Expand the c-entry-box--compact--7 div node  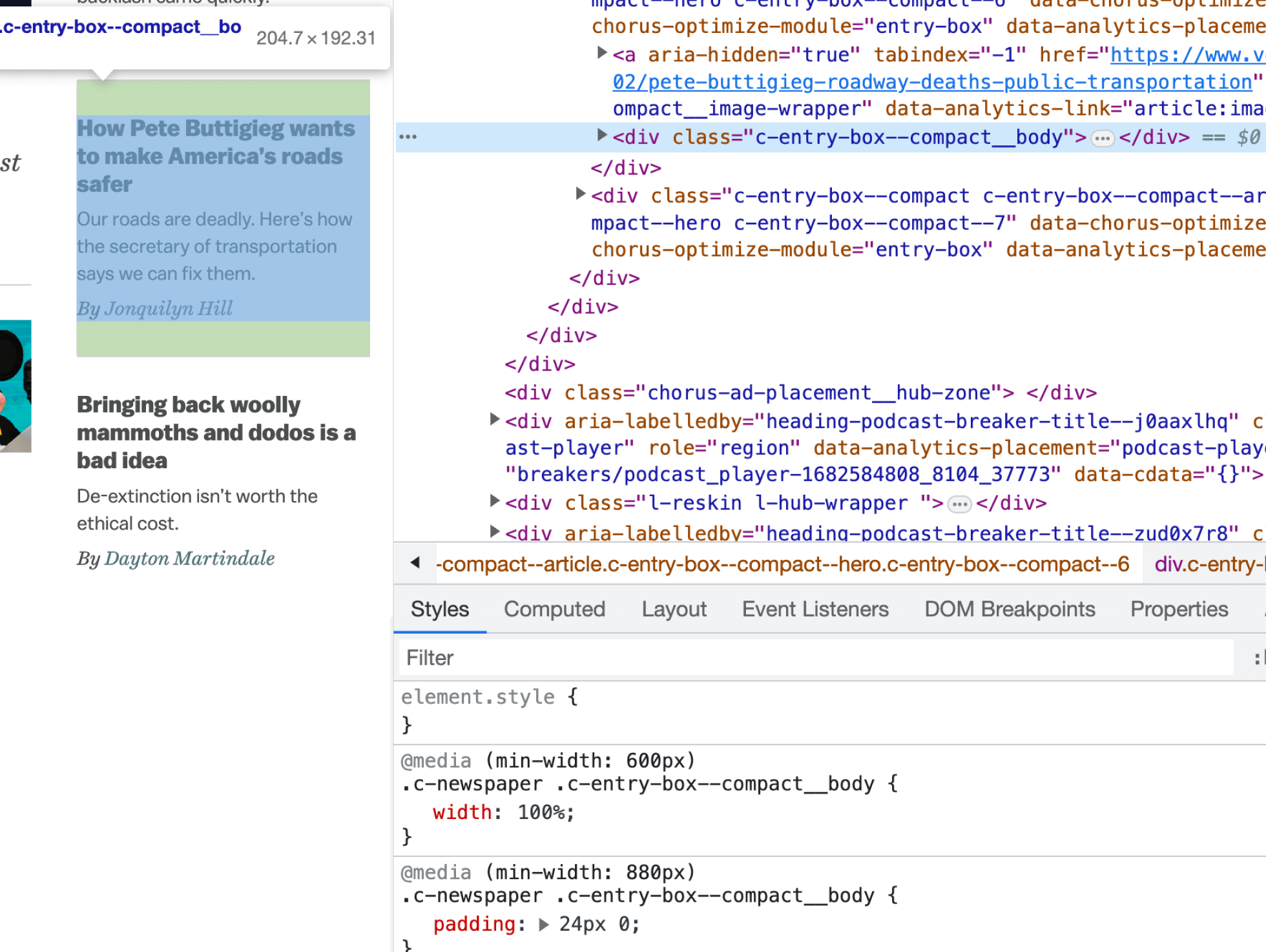pyautogui.click(x=580, y=194)
